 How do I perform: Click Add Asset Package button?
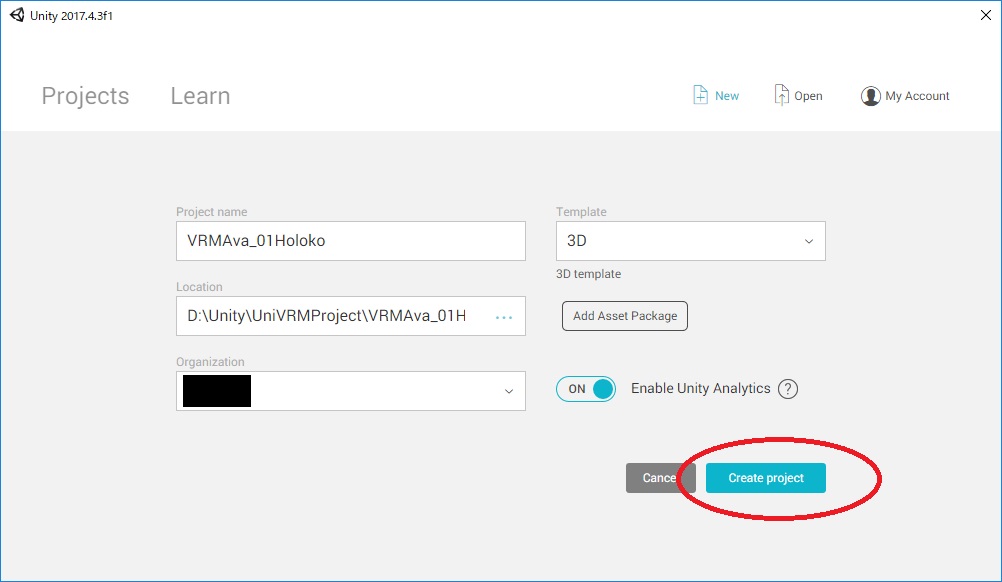click(625, 316)
